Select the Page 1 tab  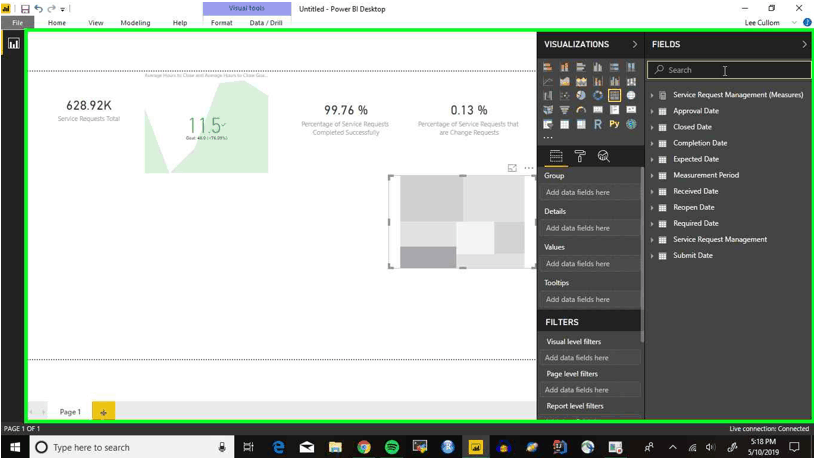tap(70, 412)
